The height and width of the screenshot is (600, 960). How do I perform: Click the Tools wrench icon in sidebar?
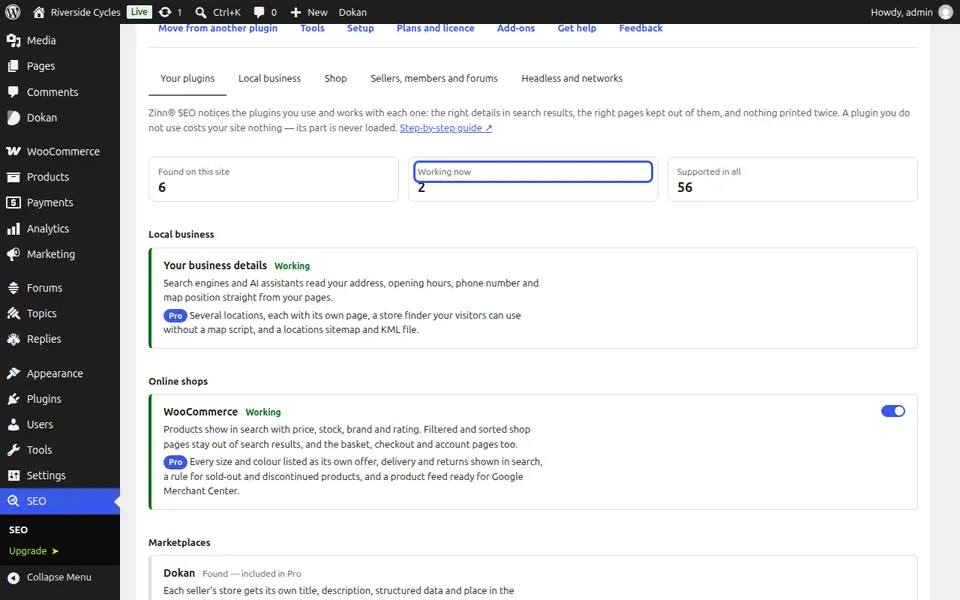point(13,450)
